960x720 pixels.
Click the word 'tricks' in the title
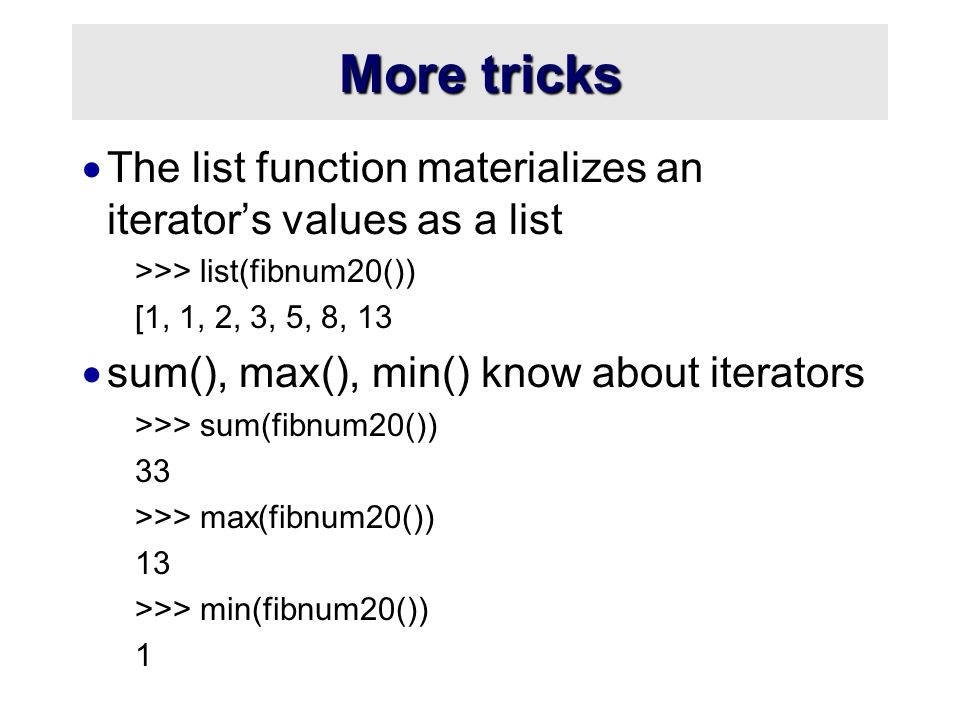552,75
